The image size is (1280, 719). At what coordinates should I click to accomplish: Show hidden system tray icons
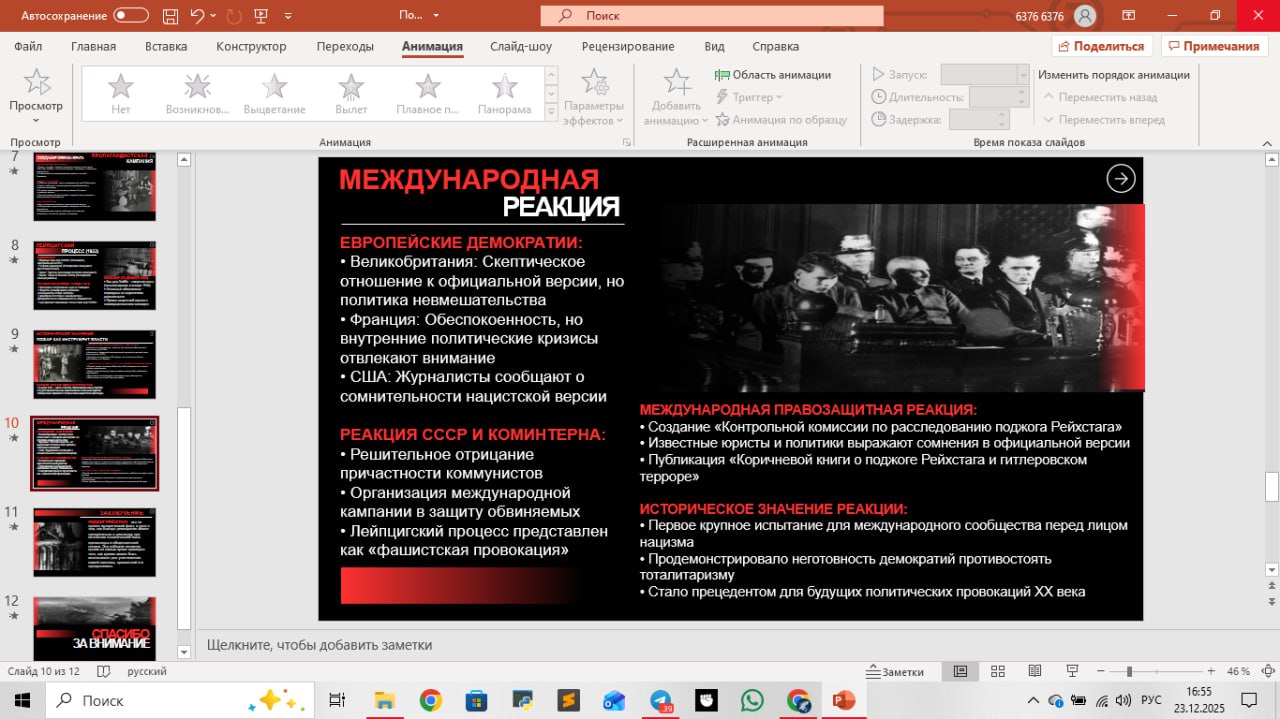(1034, 700)
